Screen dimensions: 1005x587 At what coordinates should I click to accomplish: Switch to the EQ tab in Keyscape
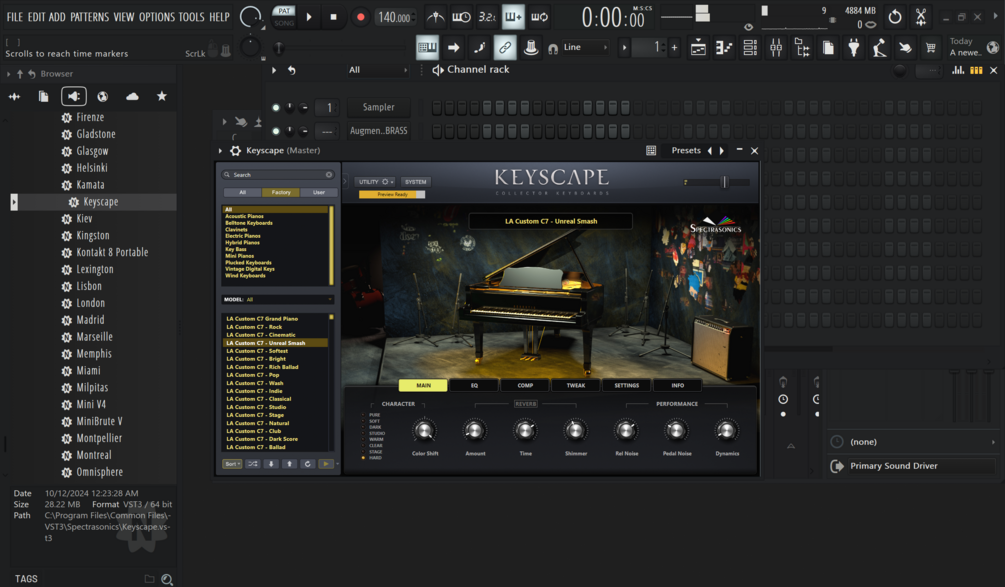click(474, 386)
